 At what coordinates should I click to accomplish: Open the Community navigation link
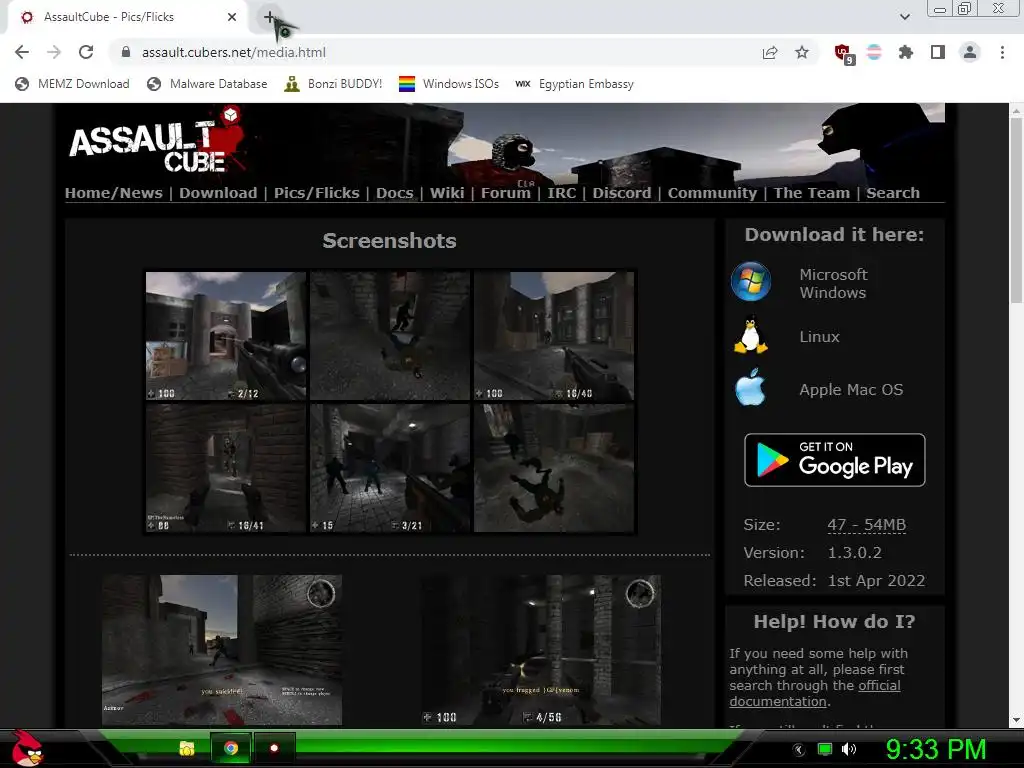(712, 193)
